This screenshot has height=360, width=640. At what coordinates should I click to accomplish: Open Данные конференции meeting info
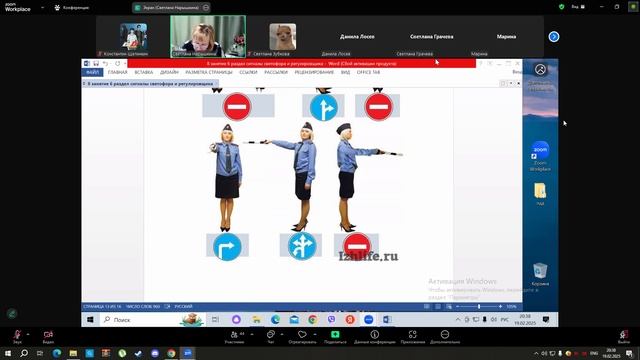pyautogui.click(x=374, y=336)
